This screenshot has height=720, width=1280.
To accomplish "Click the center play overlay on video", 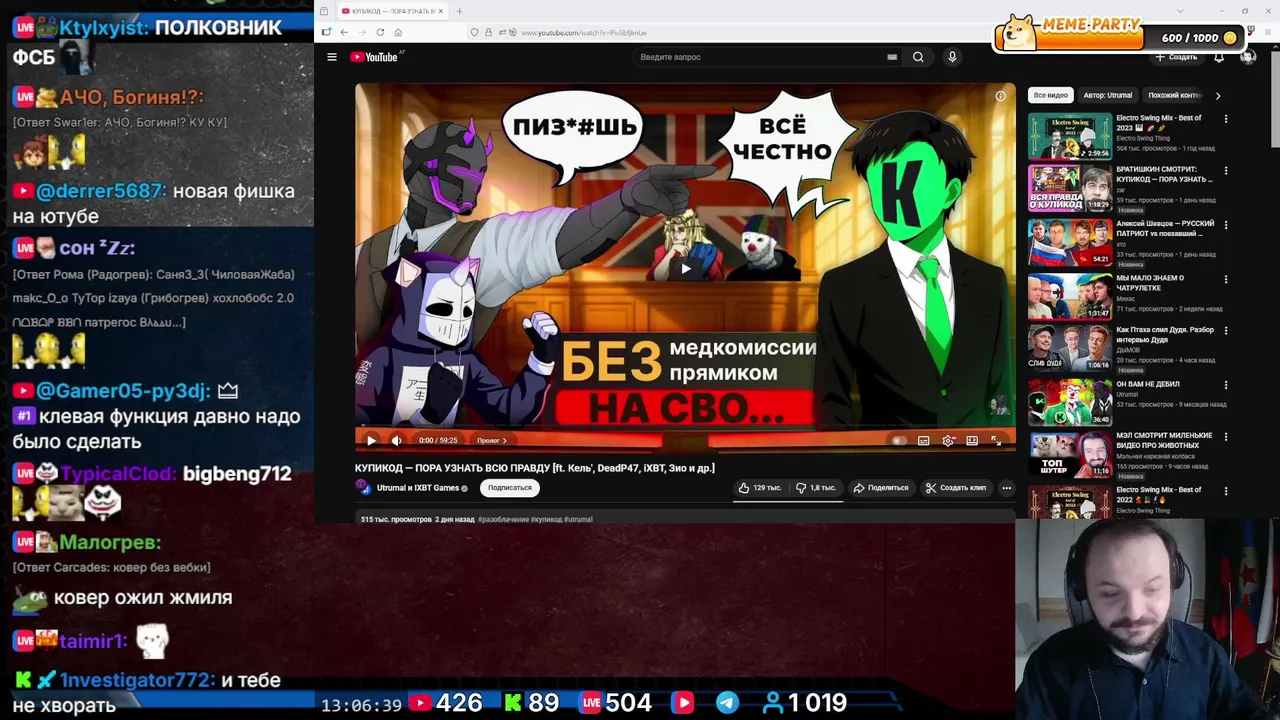I will 685,268.
